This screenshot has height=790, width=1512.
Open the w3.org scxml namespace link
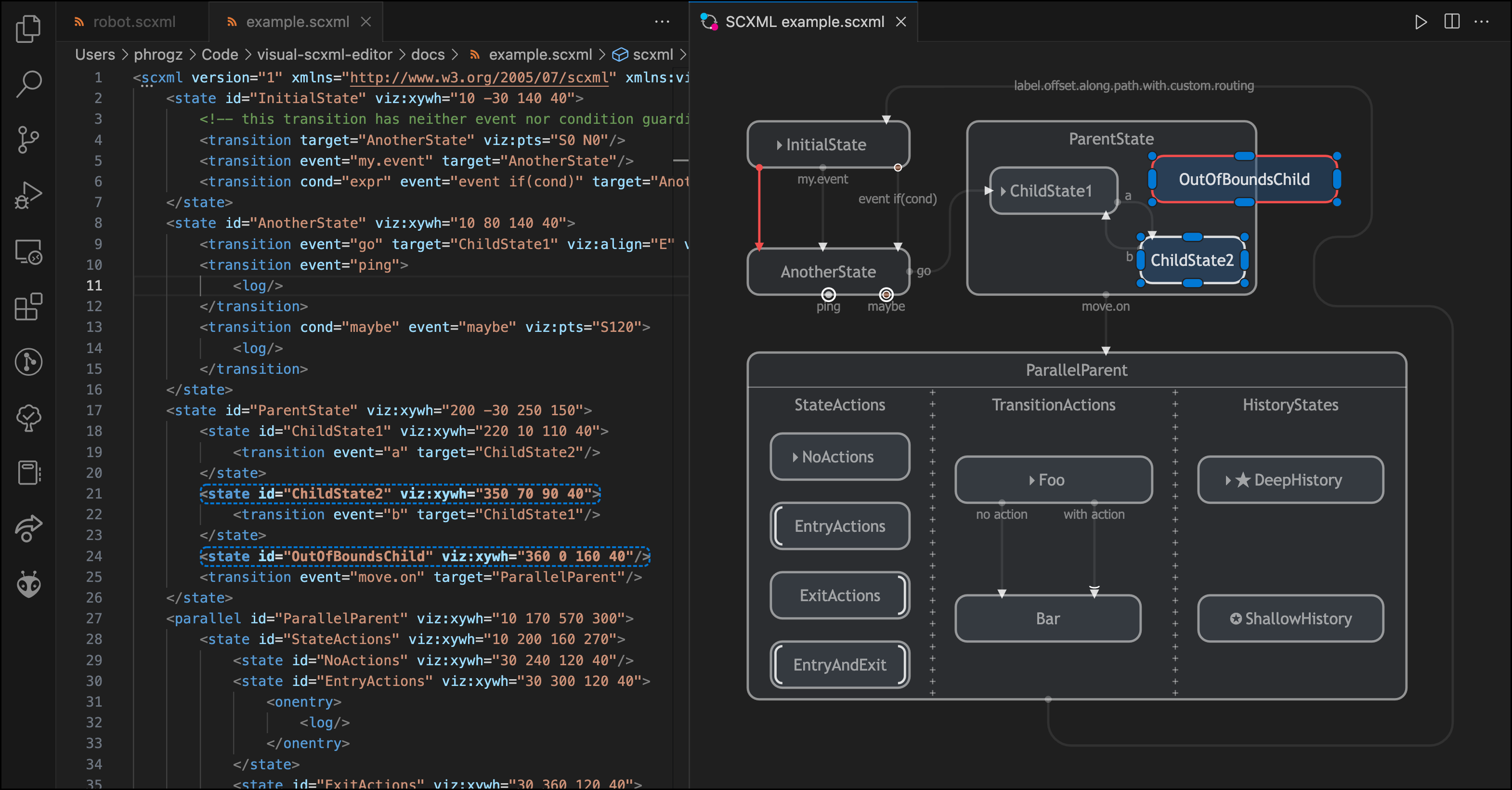[479, 78]
